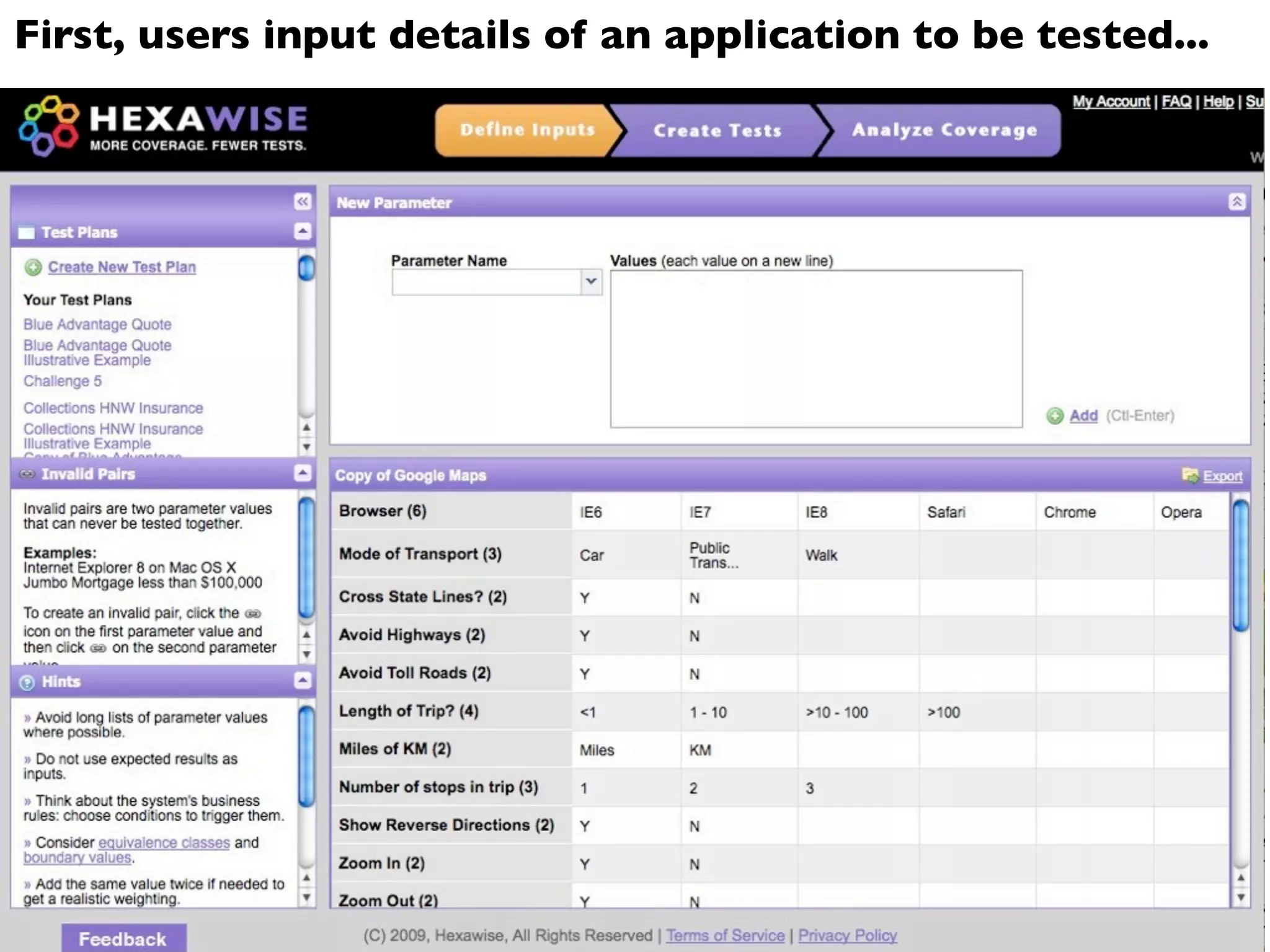Open the Privacy Policy link
1270x952 pixels.
click(848, 935)
